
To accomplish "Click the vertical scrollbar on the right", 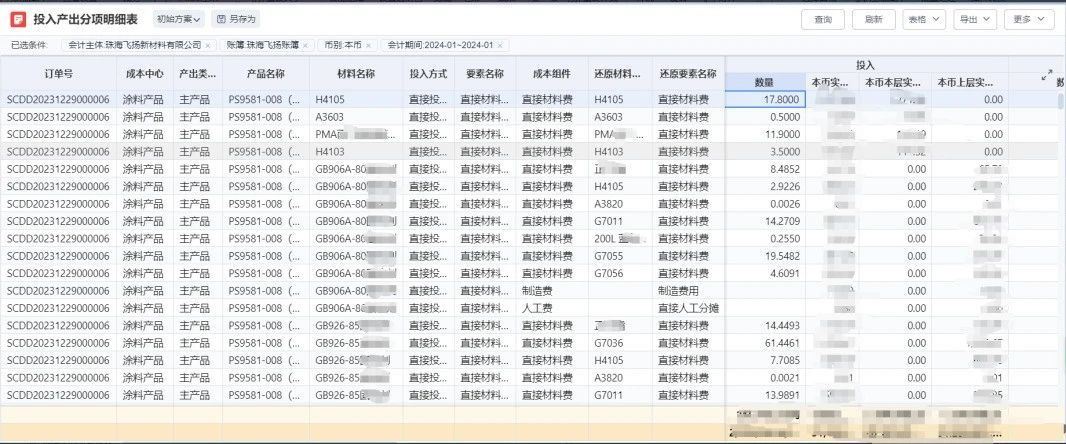I will (1060, 200).
